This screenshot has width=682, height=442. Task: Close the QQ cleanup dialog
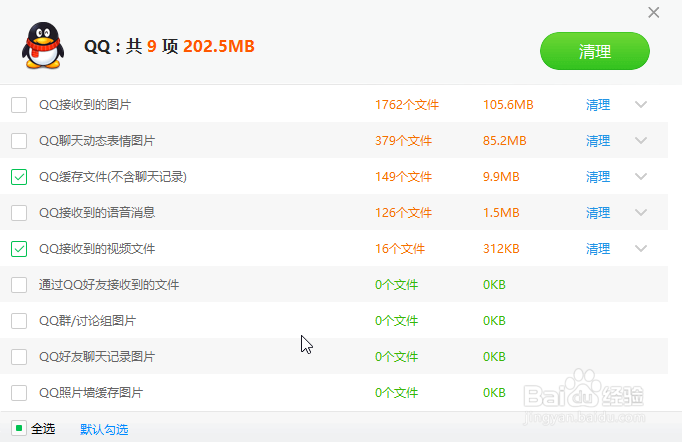(653, 13)
